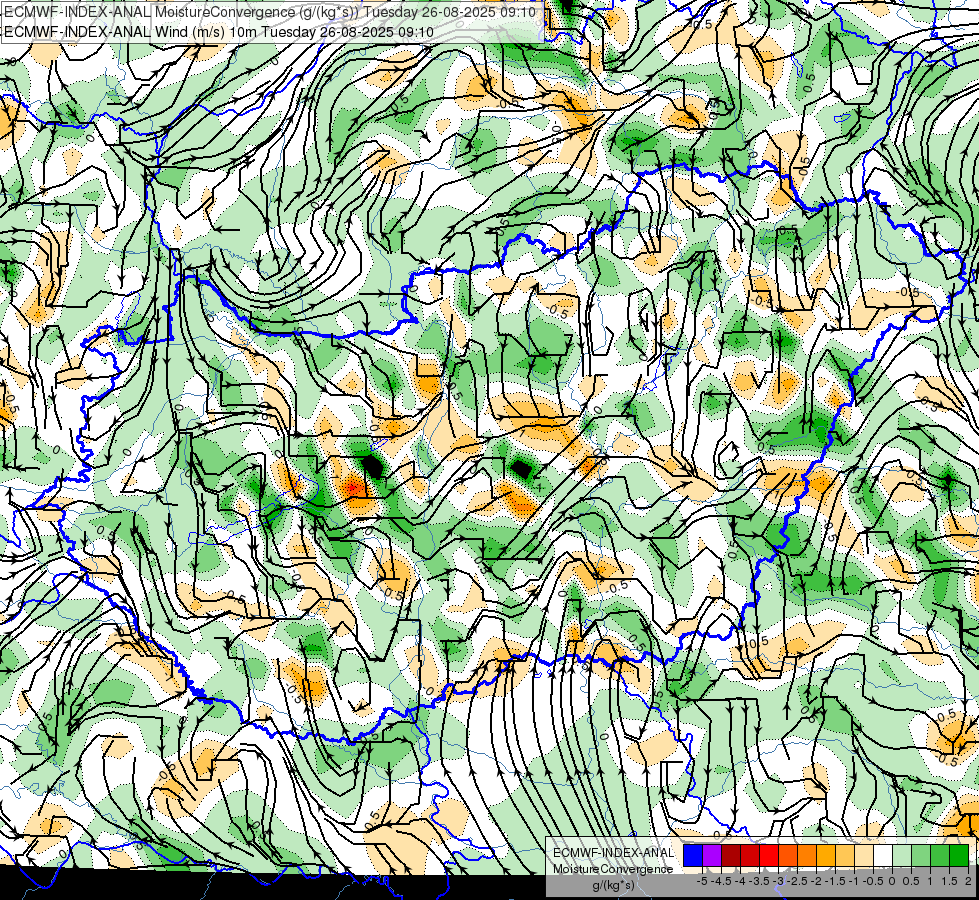Select the red-orange swatch between -3 and -2.5
979x900 pixels.
pos(788,855)
